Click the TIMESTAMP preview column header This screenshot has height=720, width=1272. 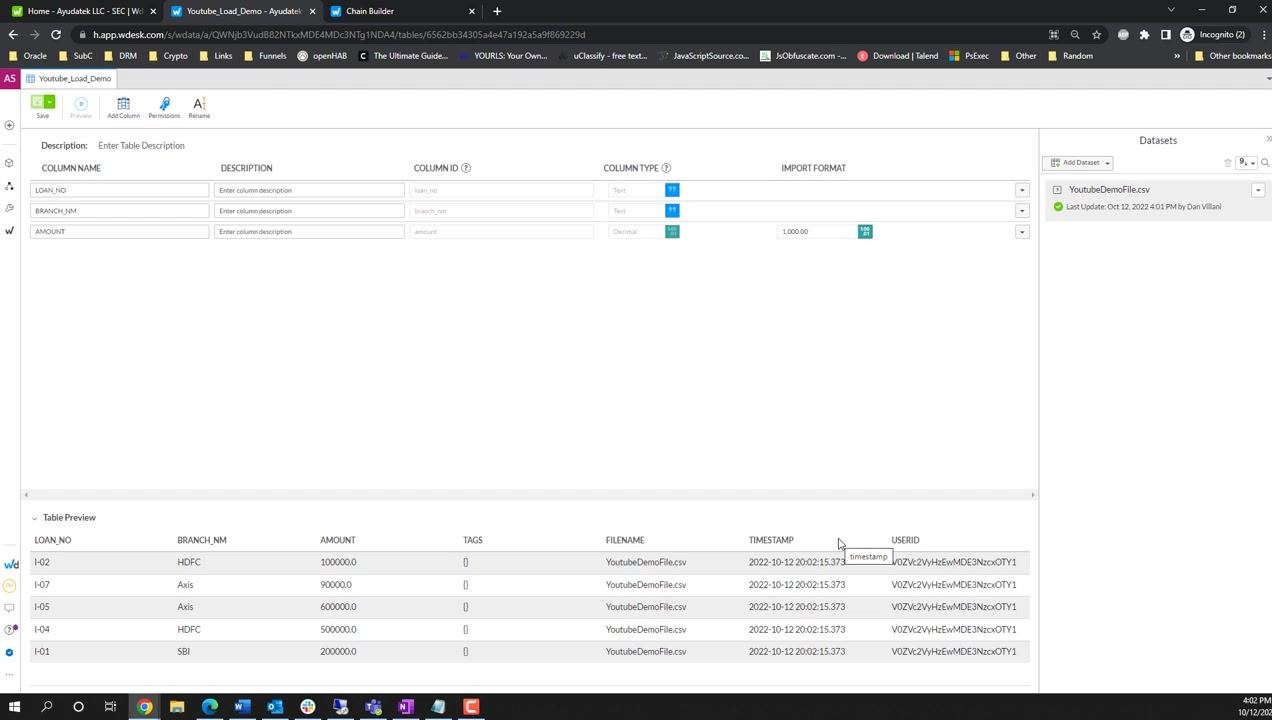(x=771, y=540)
